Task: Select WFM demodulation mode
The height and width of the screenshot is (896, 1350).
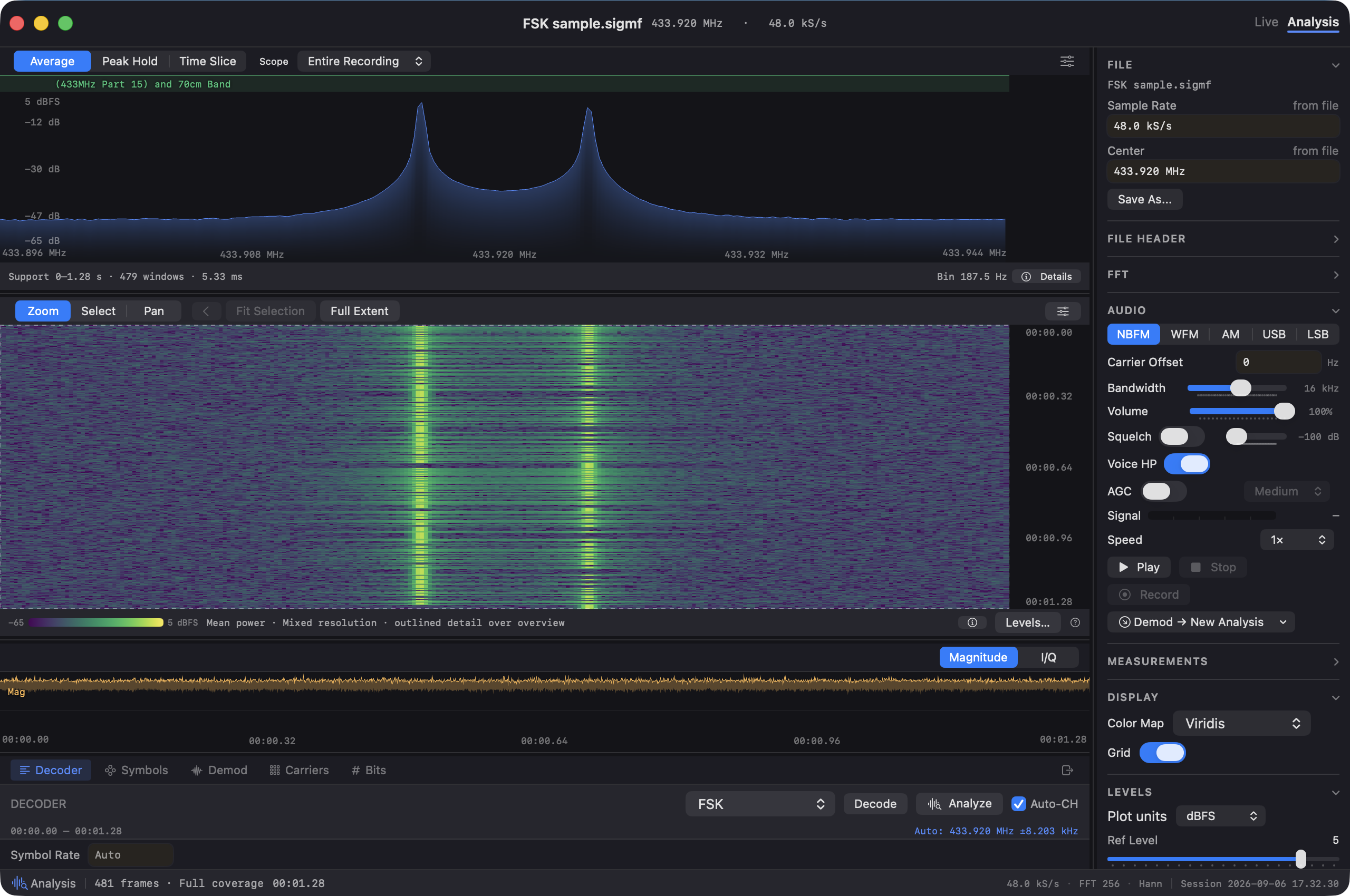Action: tap(1184, 334)
